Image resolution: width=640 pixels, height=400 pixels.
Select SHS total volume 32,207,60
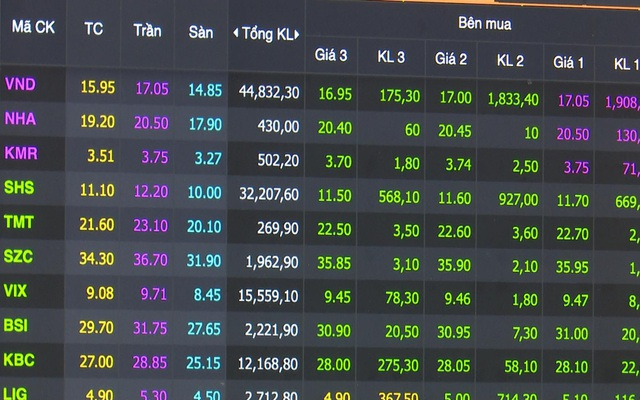269,194
